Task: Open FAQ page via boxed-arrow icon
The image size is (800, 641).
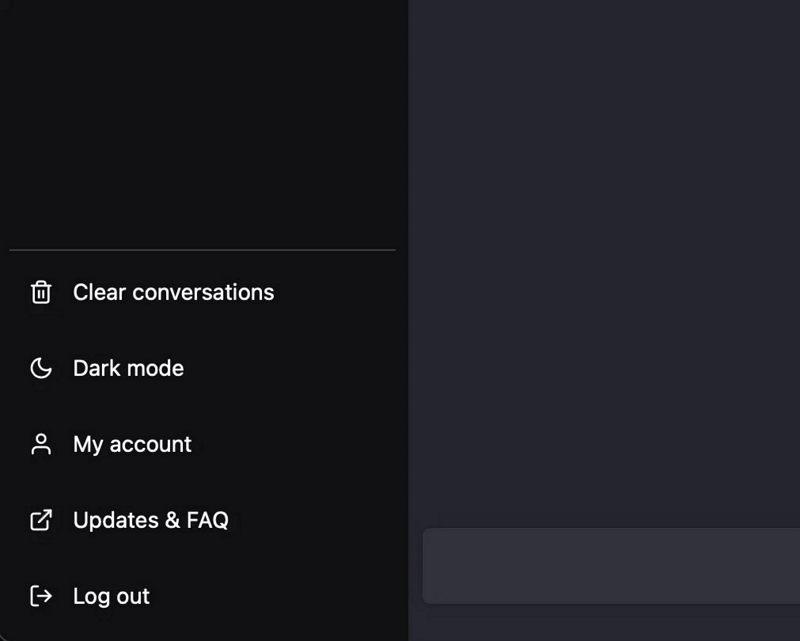Action: pos(41,520)
